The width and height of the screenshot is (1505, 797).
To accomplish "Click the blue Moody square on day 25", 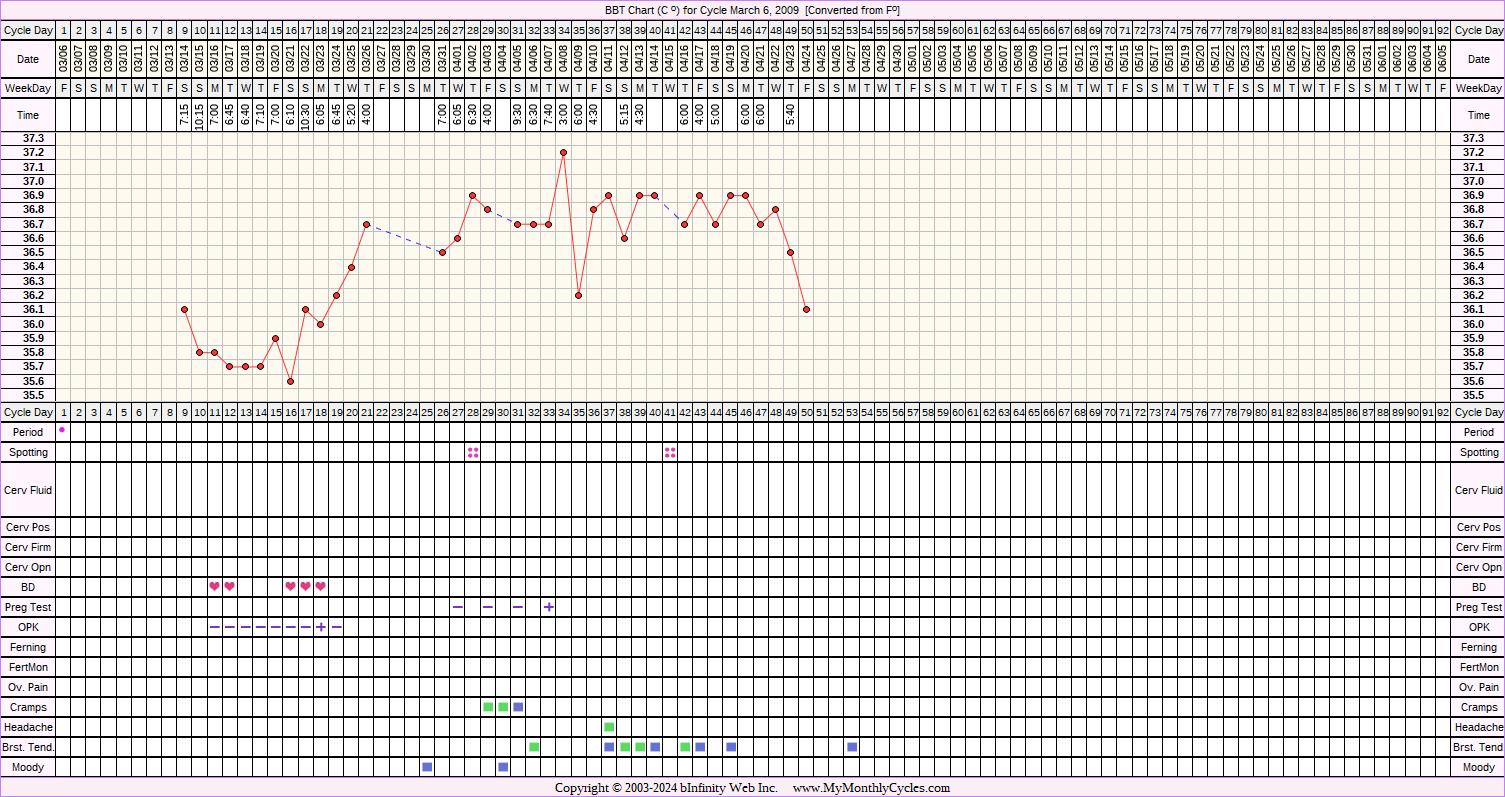I will 427,767.
